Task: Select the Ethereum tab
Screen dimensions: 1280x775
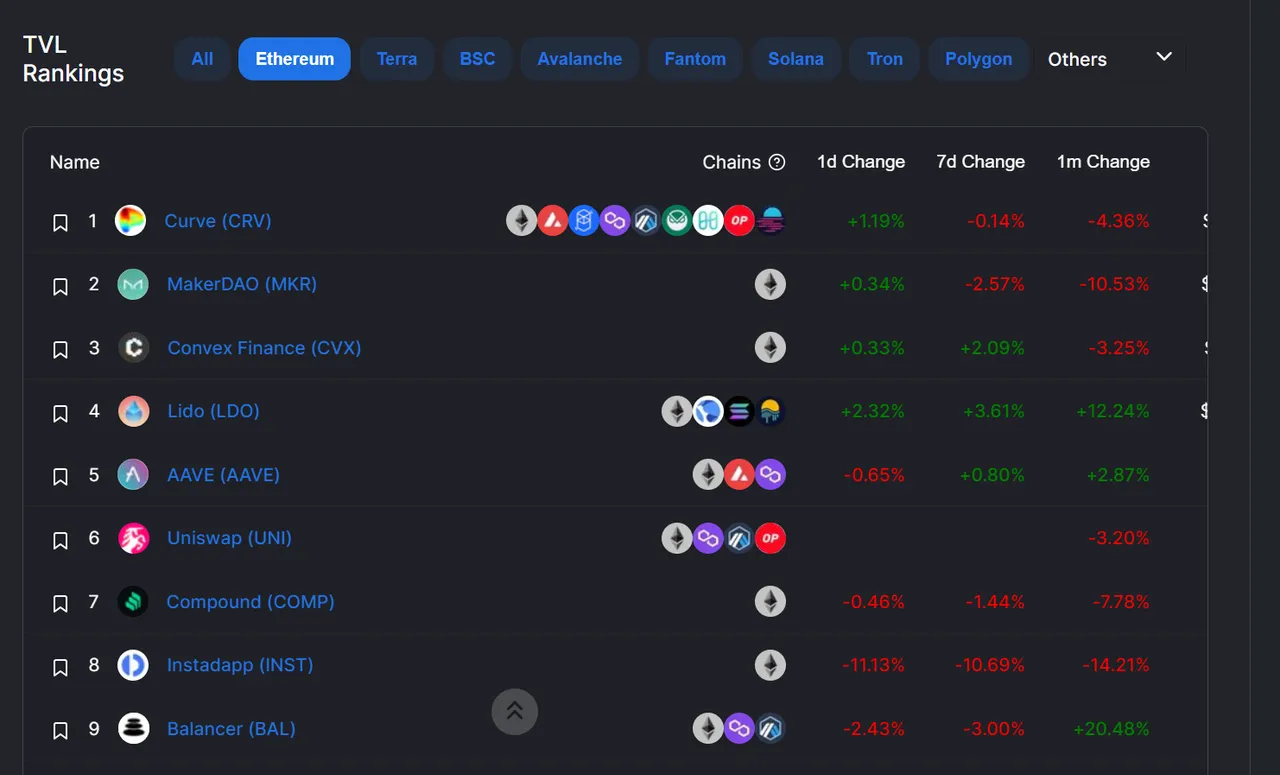Action: coord(294,59)
